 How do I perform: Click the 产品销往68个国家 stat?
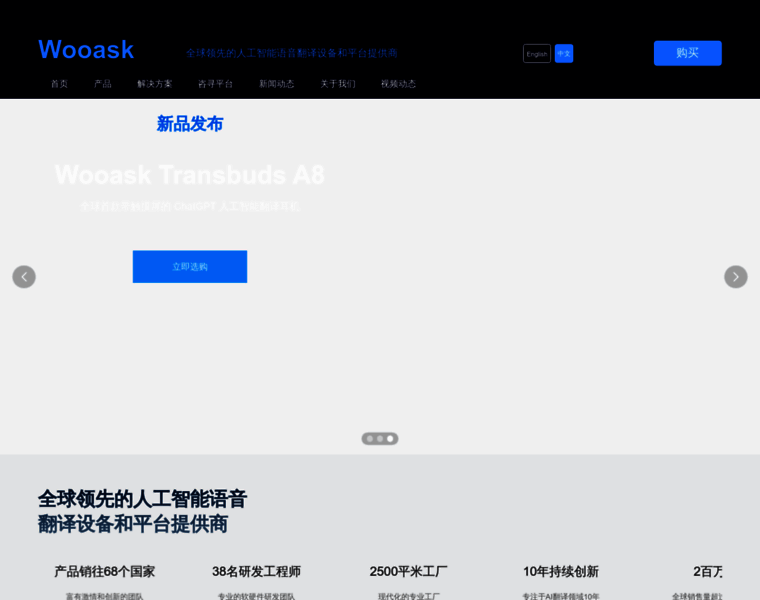click(x=105, y=571)
